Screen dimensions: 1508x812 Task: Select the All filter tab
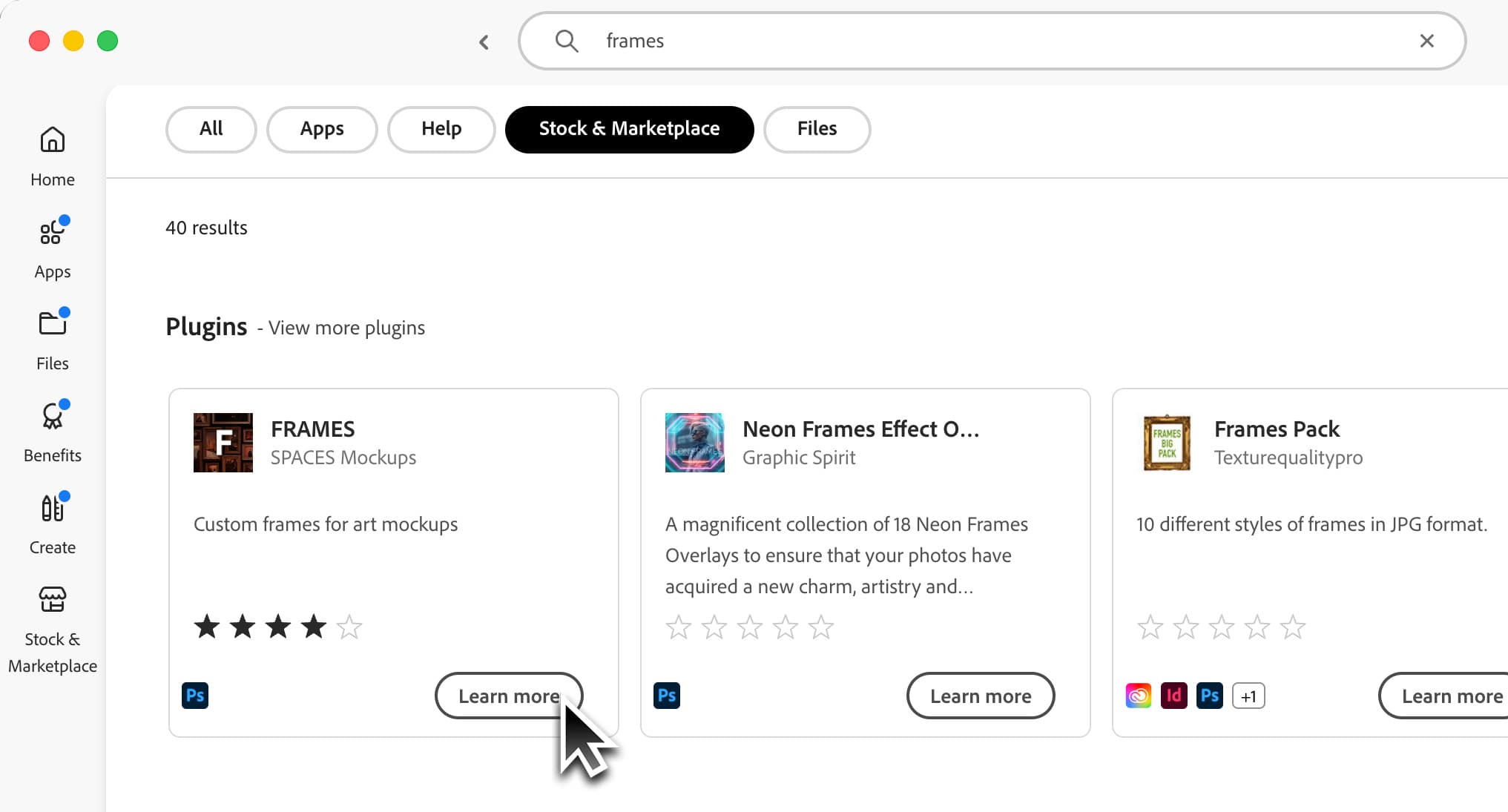point(211,129)
